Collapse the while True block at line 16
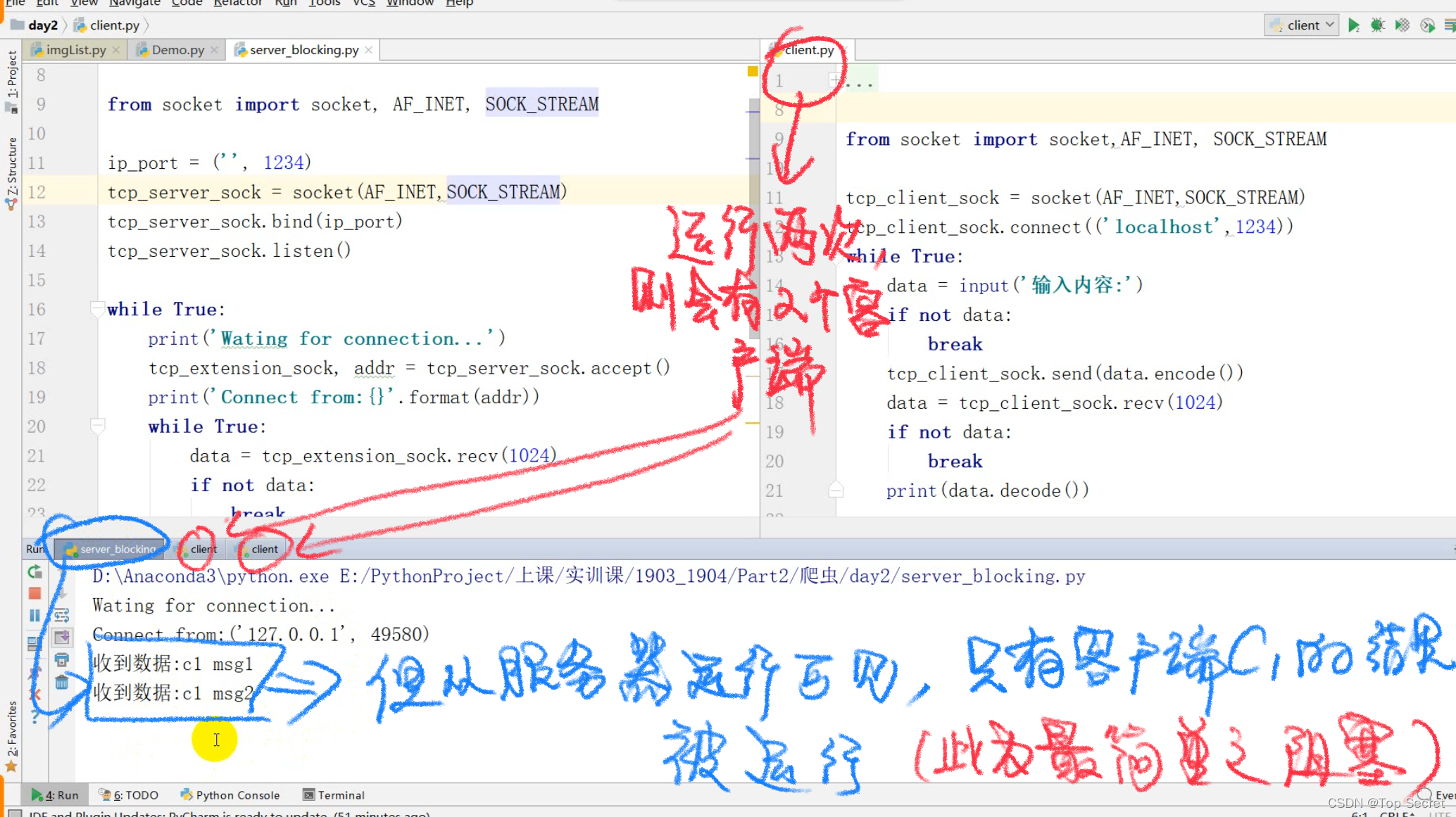The image size is (1456, 817). [97, 309]
